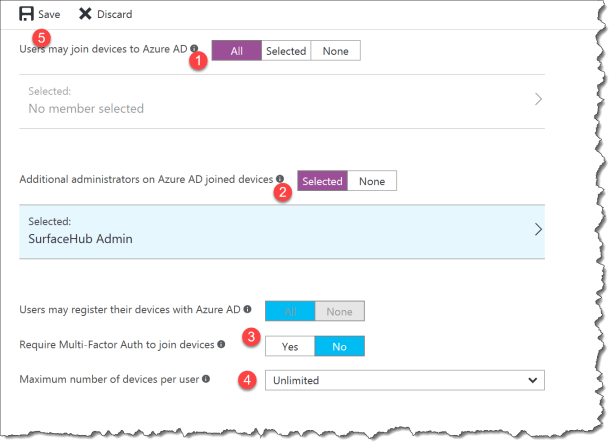Click the Save button label
Screen dimensions: 615x448
tap(49, 14)
